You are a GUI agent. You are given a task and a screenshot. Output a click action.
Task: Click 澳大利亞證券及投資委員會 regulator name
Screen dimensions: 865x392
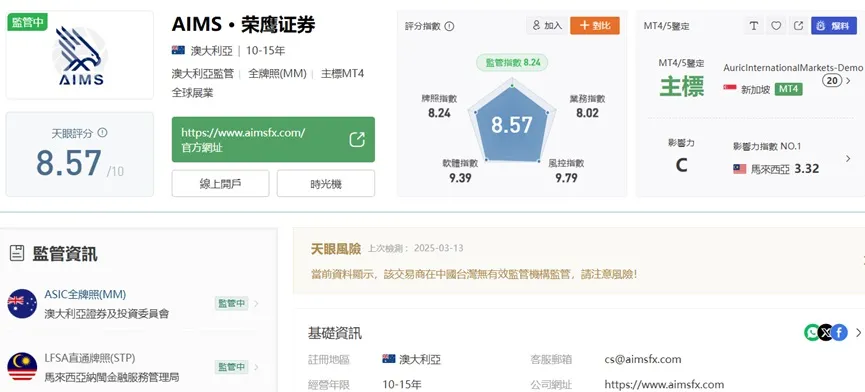click(106, 314)
